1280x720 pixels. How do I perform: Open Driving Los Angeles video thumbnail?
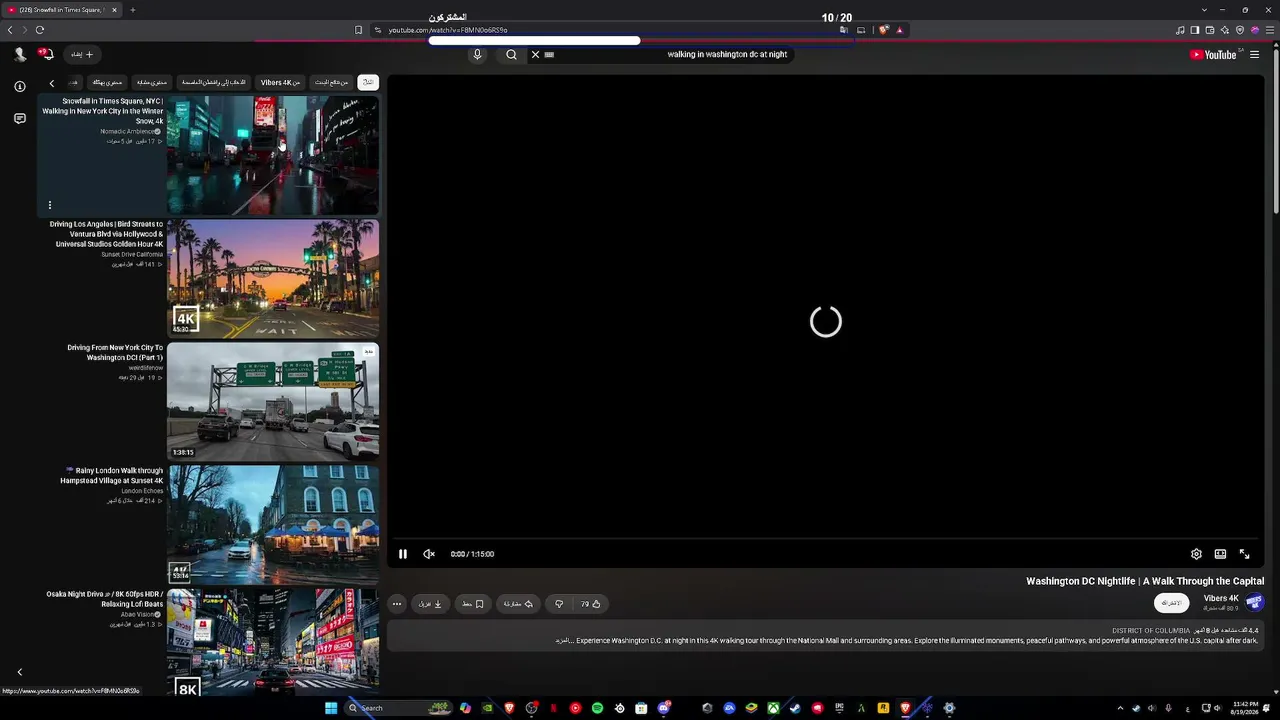273,279
